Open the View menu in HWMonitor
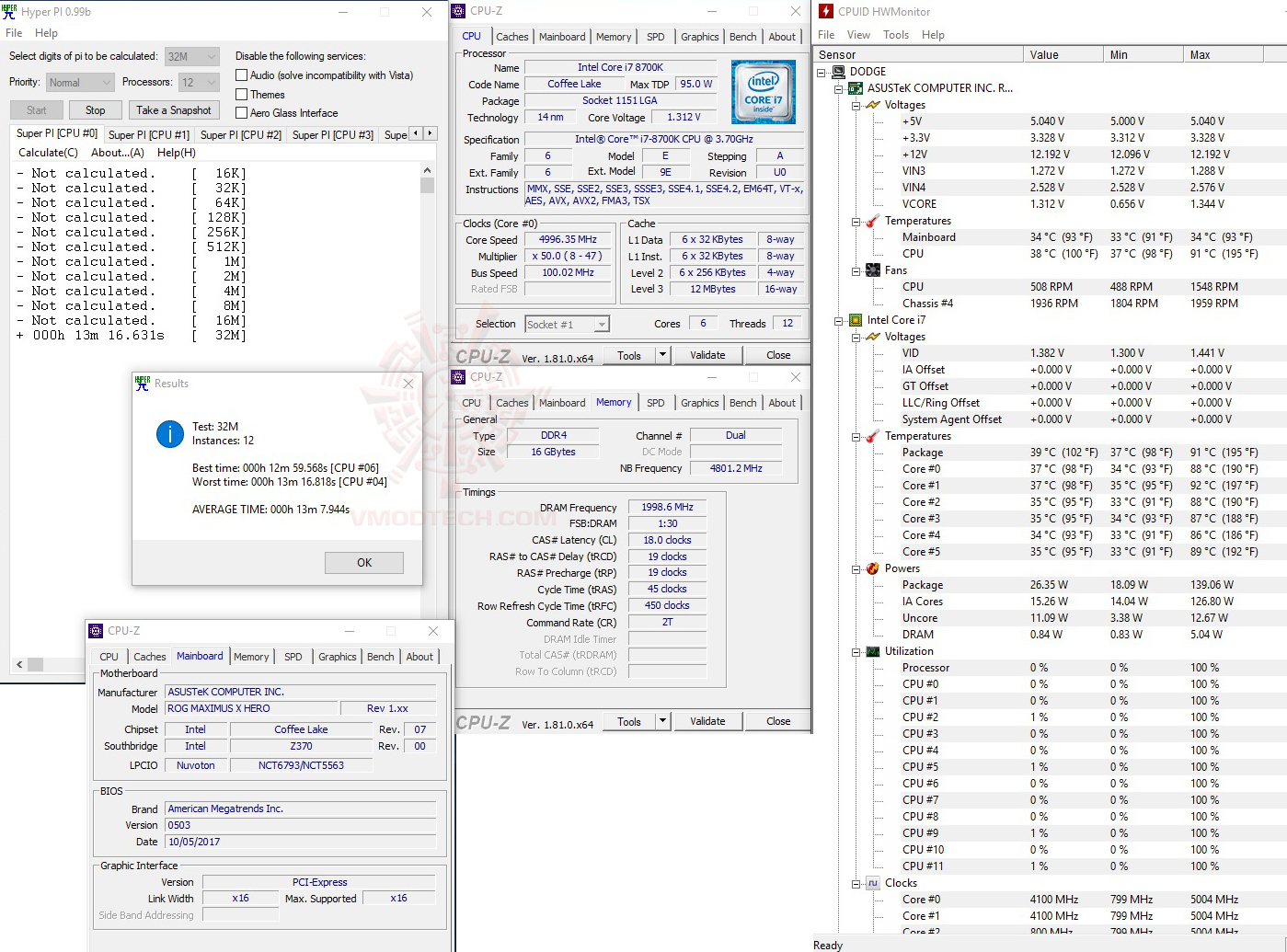Screen dimensions: 1287x952 [x=858, y=35]
